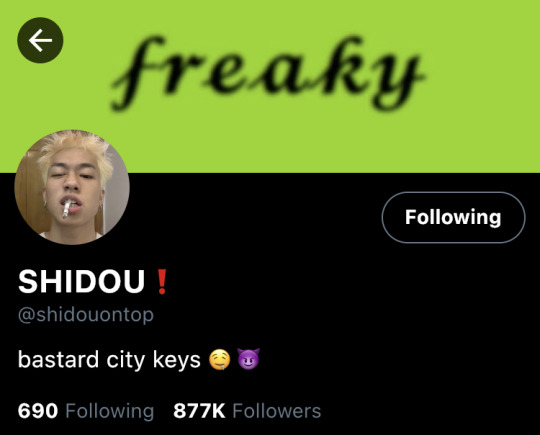Click the purple smiling devil emoji
The image size is (540, 435).
[248, 359]
